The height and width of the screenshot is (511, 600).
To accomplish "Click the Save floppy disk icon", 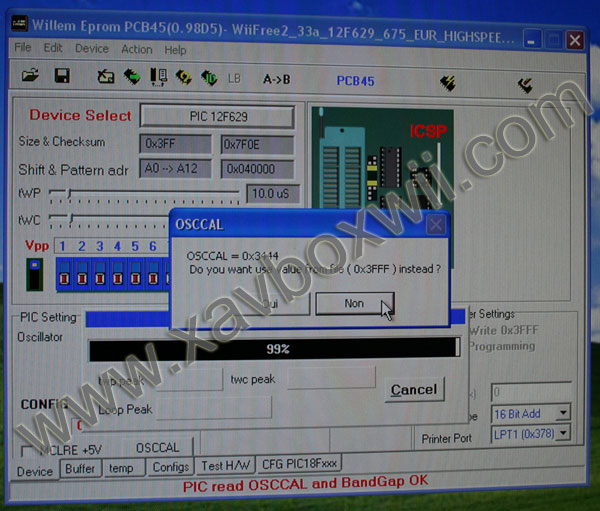I will coord(62,75).
